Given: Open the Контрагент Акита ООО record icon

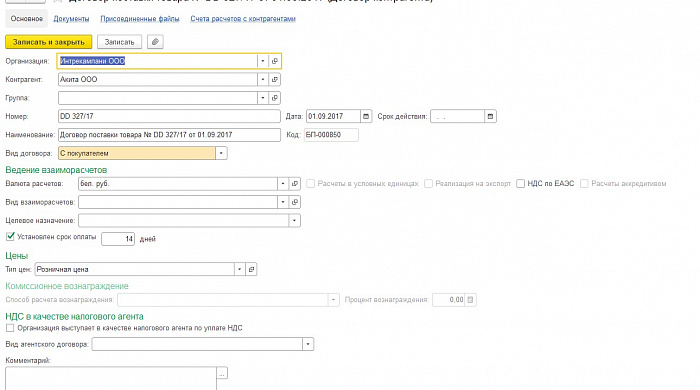Looking at the screenshot, I should pos(275,79).
